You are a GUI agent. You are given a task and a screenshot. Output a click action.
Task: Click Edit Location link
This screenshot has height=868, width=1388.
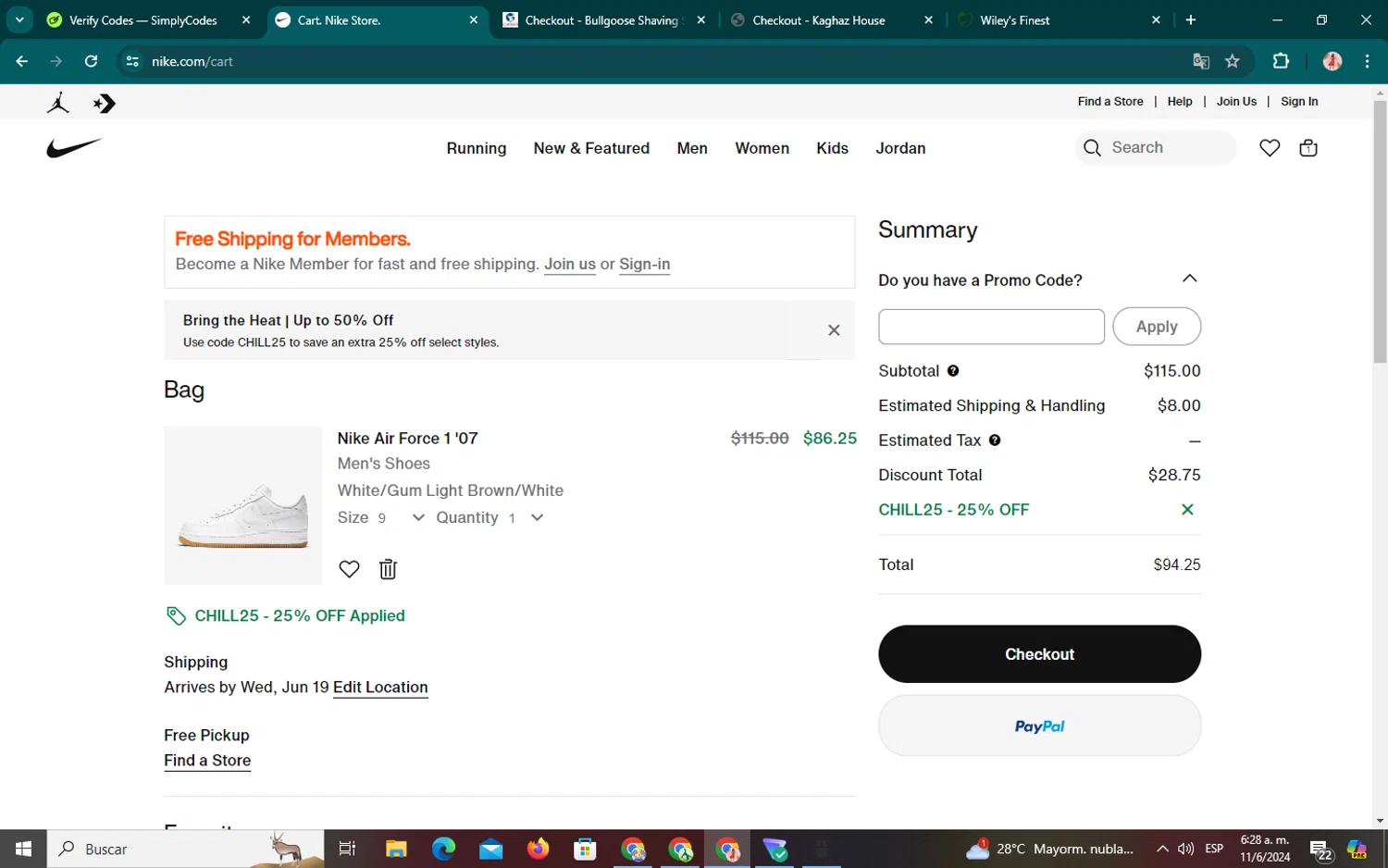[x=380, y=688]
